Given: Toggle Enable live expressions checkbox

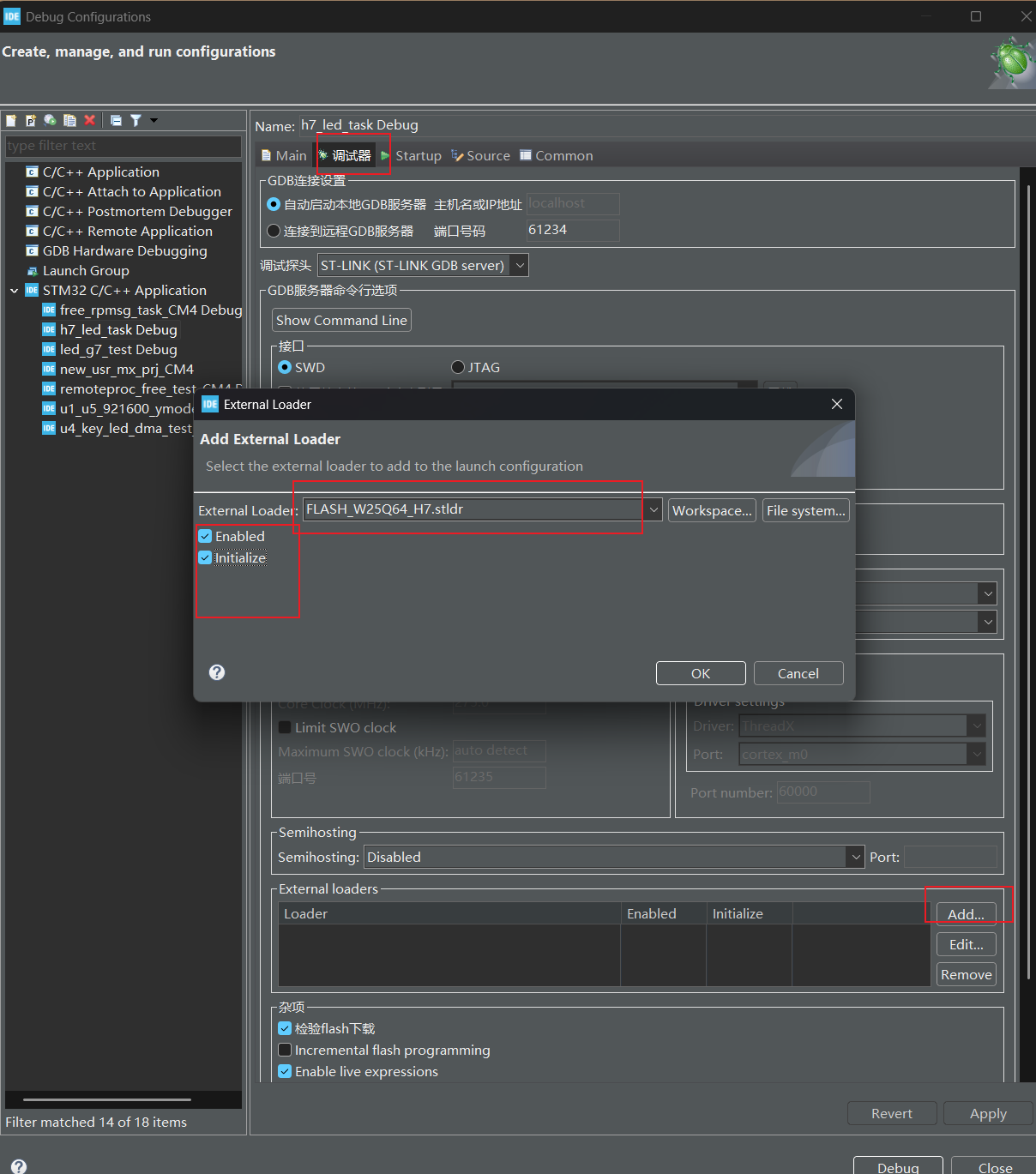Looking at the screenshot, I should (x=285, y=1071).
